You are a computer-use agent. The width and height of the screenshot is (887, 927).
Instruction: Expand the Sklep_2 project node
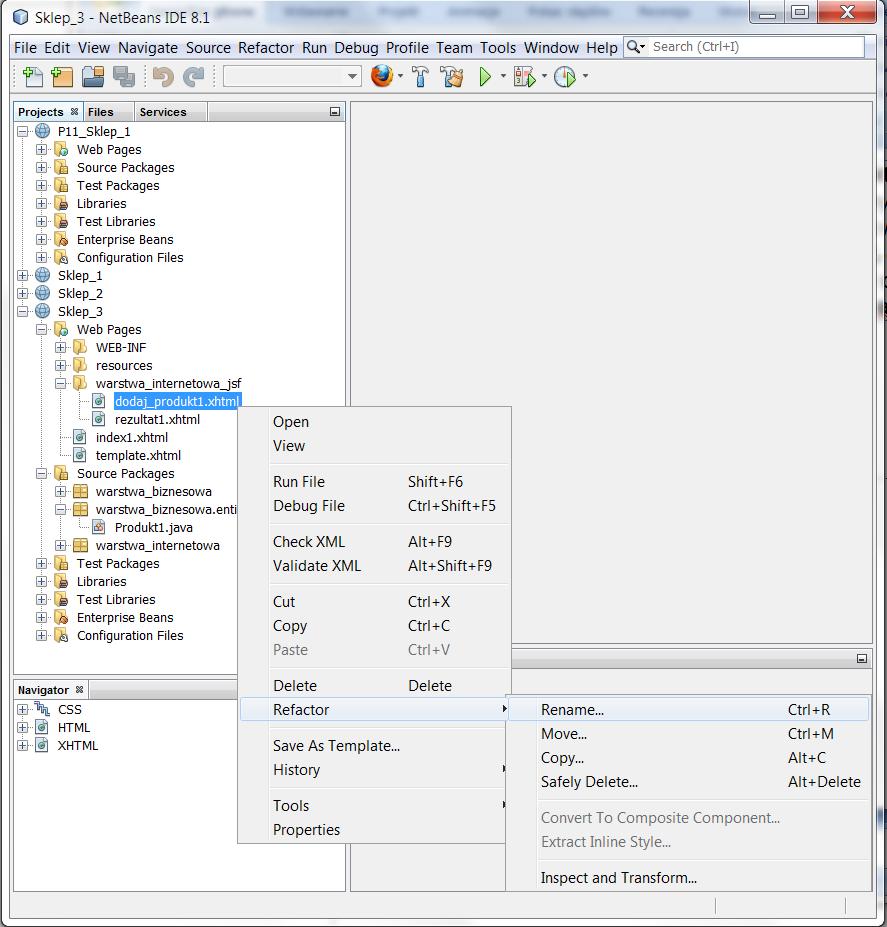[22, 293]
